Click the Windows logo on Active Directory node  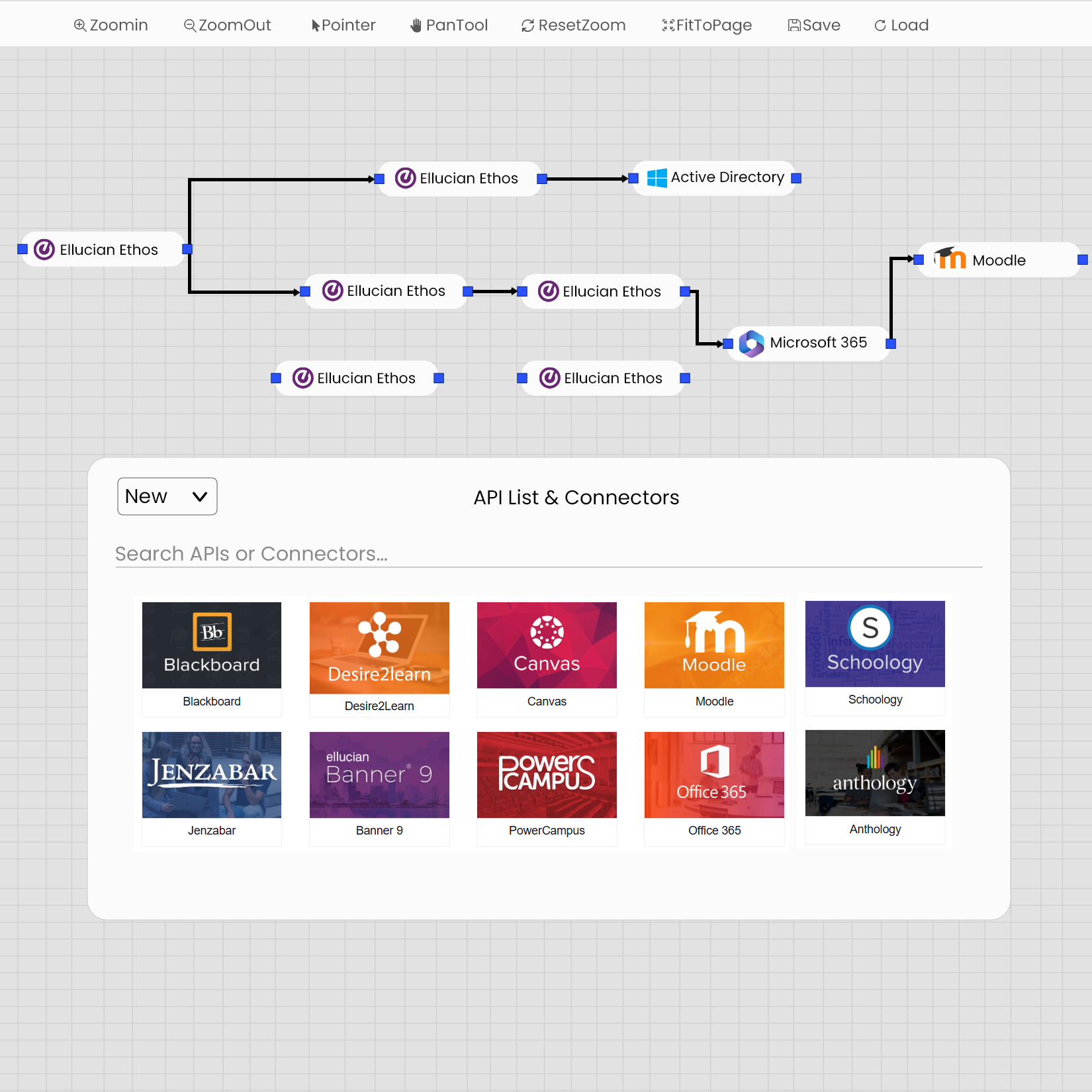(x=657, y=178)
